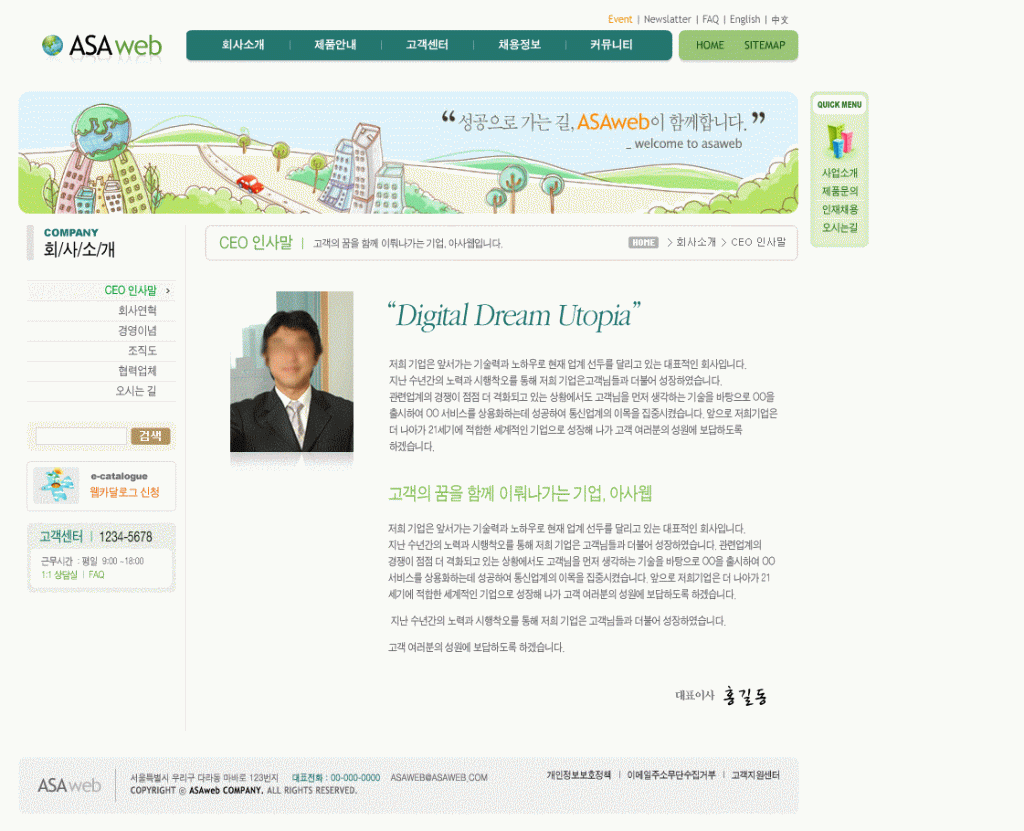Click the green HOME button

pyautogui.click(x=710, y=45)
